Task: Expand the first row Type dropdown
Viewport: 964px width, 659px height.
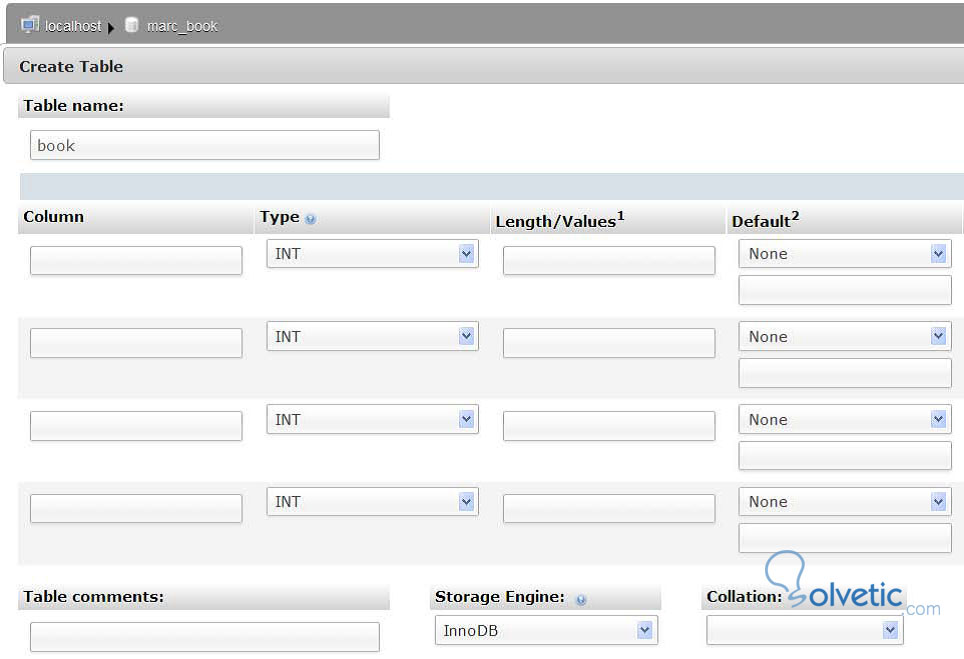Action: pos(372,254)
